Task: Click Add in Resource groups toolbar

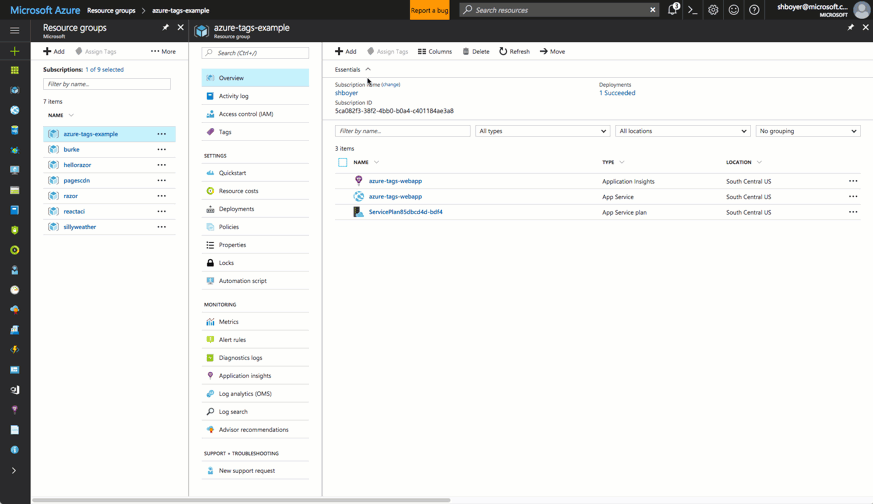Action: coord(54,51)
